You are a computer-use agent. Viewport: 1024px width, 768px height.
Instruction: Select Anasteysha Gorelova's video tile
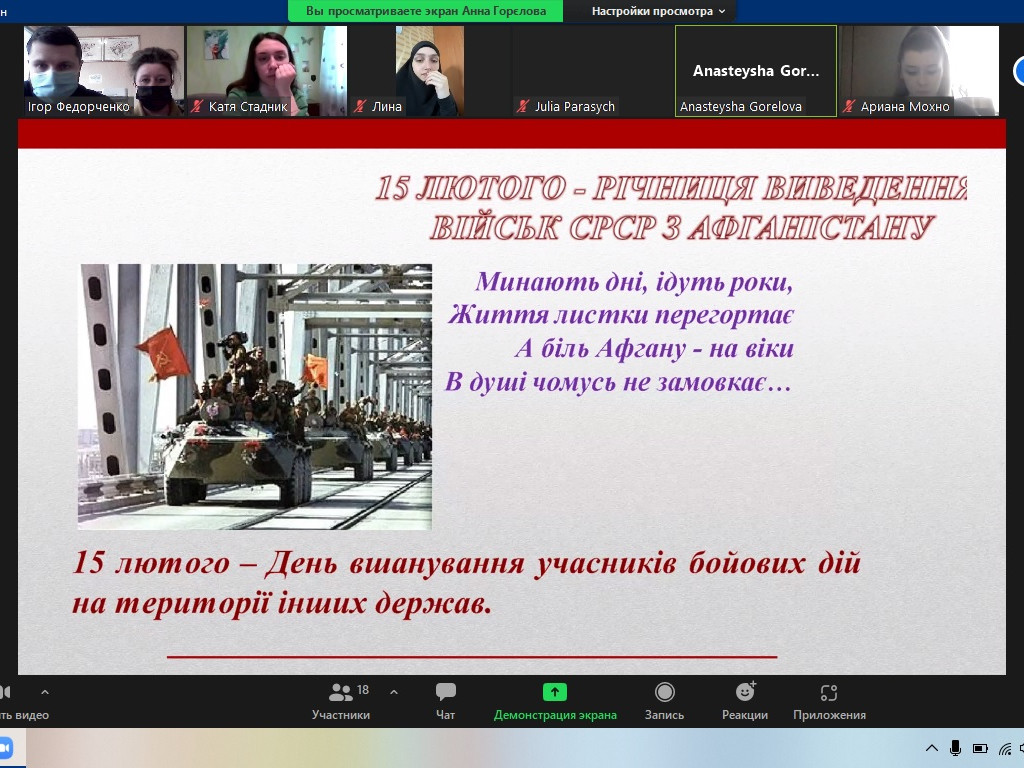point(755,70)
